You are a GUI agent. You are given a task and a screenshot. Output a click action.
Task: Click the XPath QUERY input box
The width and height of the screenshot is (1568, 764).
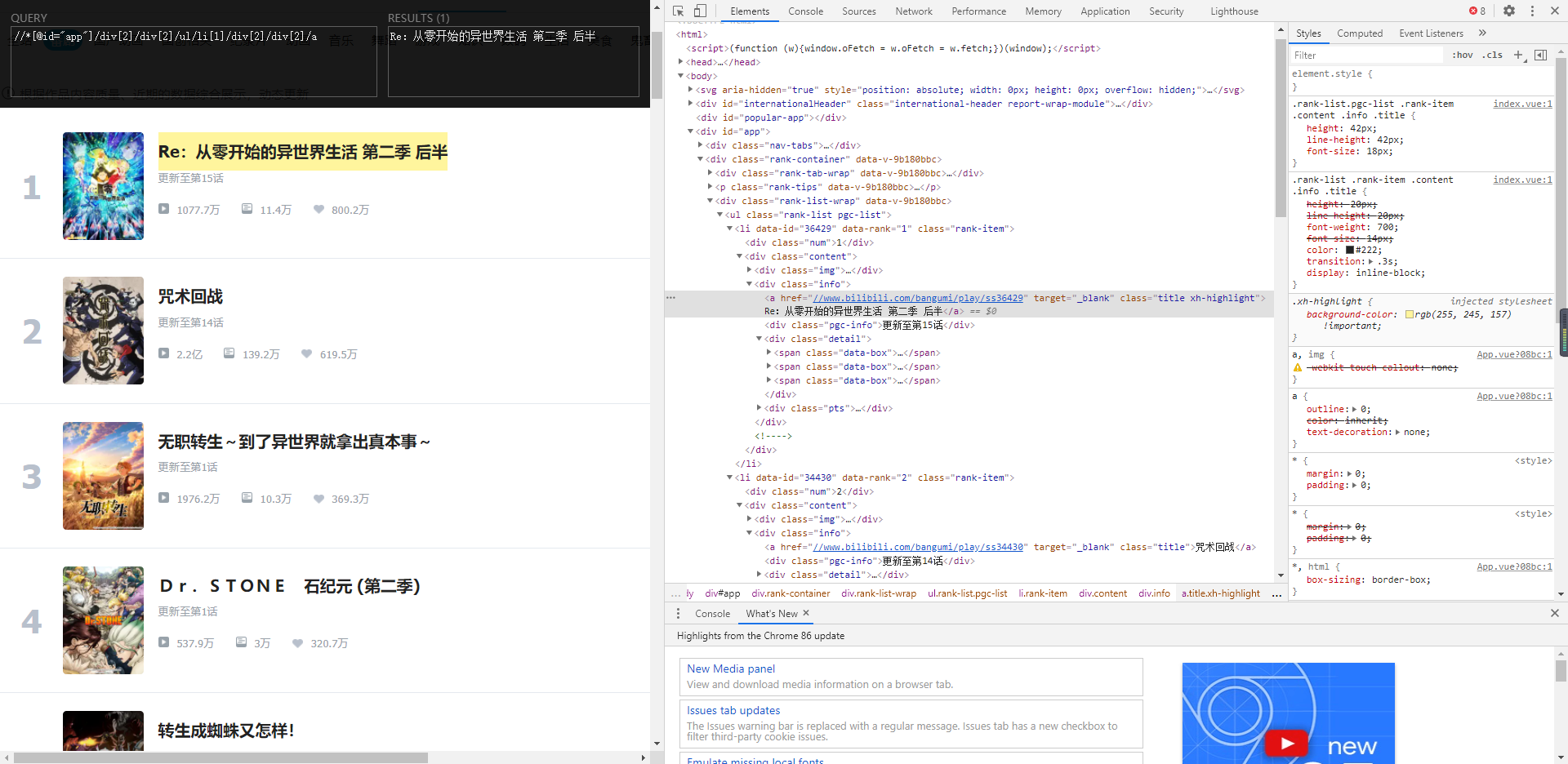[x=194, y=61]
